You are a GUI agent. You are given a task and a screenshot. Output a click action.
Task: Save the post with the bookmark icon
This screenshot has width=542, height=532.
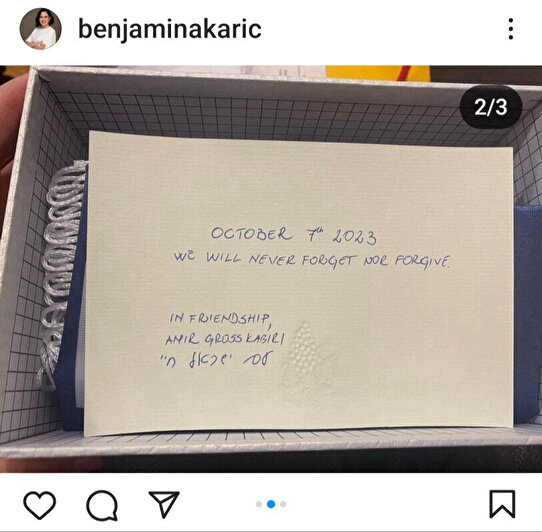point(502,504)
